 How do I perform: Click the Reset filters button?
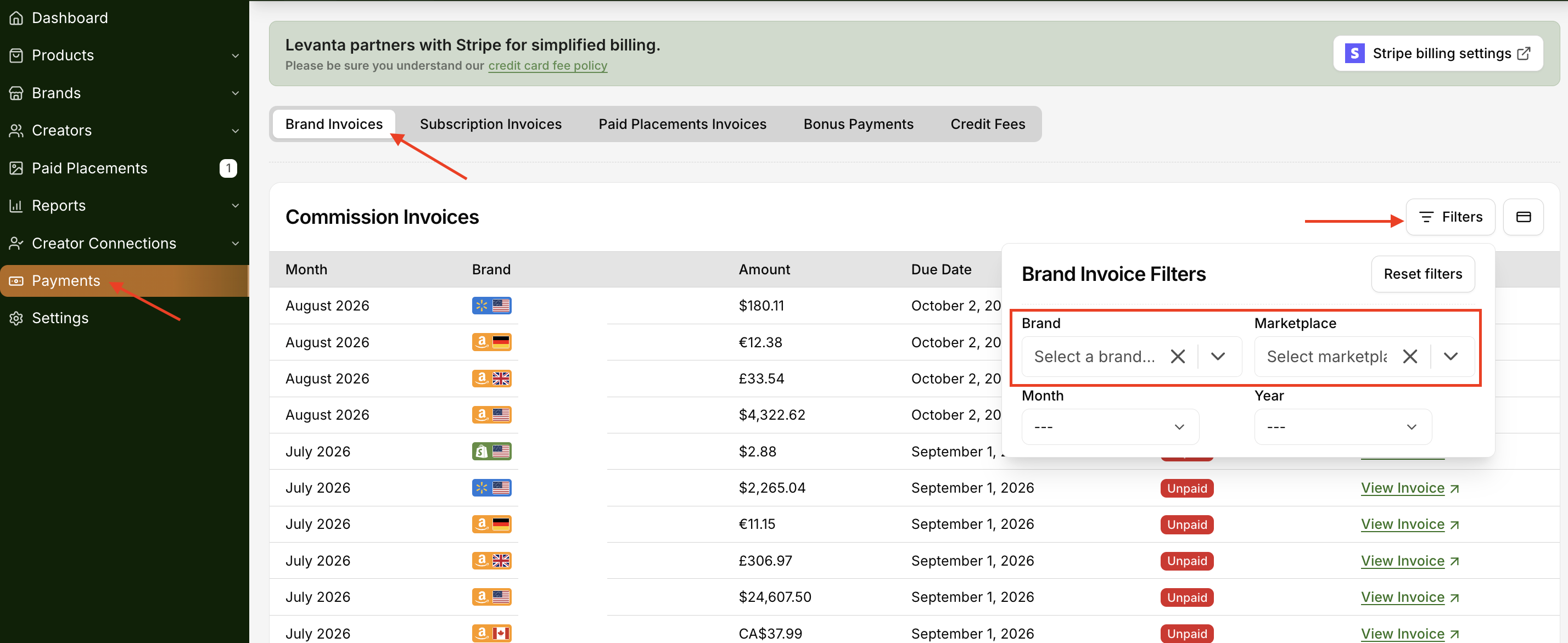1423,274
